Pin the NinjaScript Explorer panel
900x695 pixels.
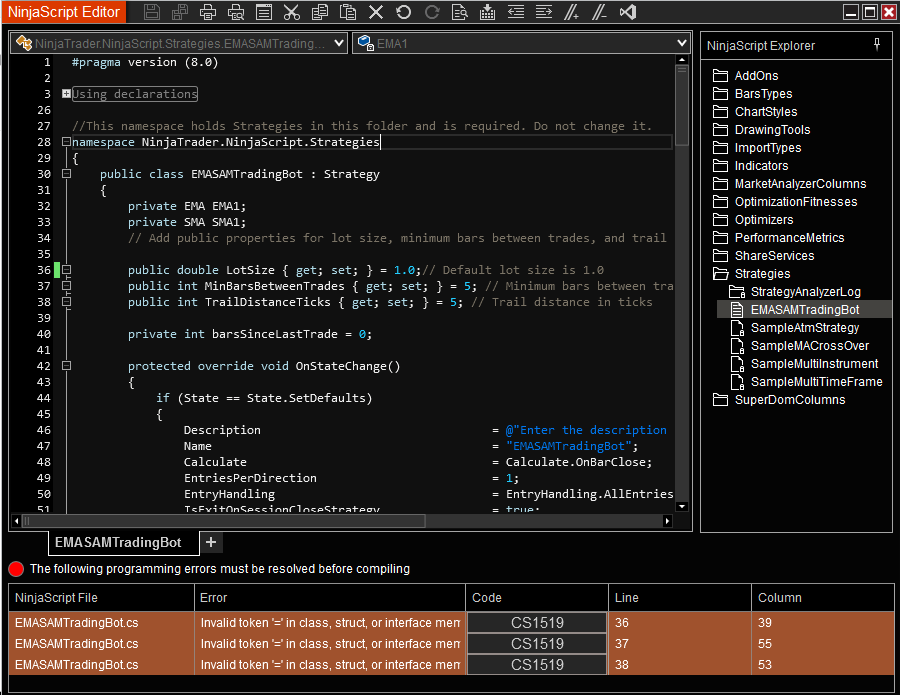coord(877,45)
